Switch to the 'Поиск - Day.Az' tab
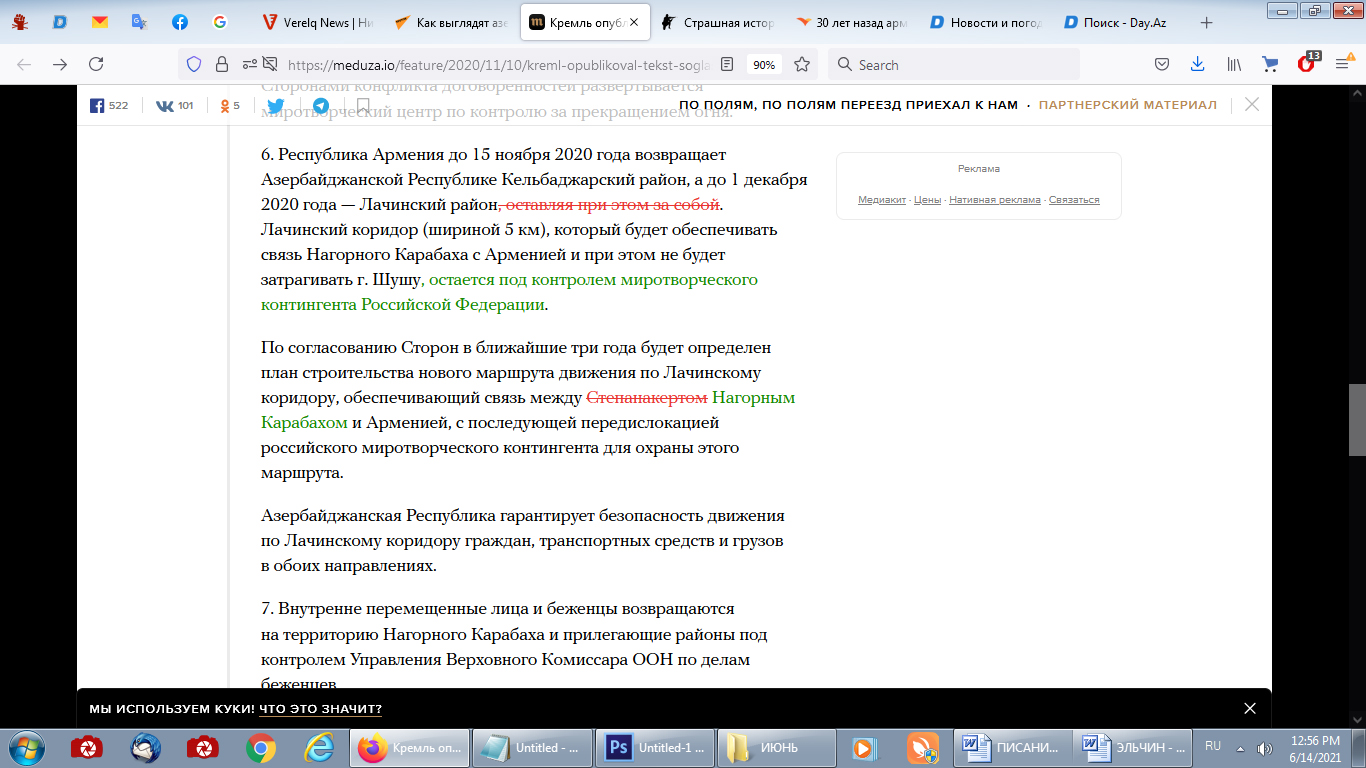This screenshot has height=768, width=1366. (x=1121, y=22)
